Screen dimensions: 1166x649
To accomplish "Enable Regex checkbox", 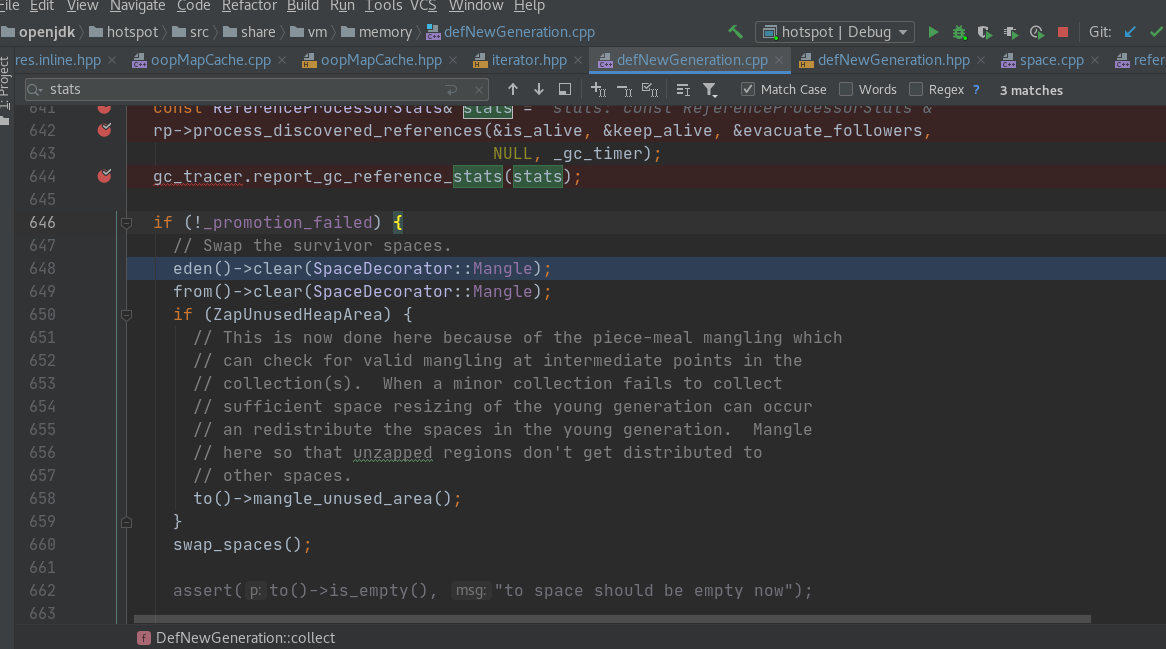I will point(916,89).
